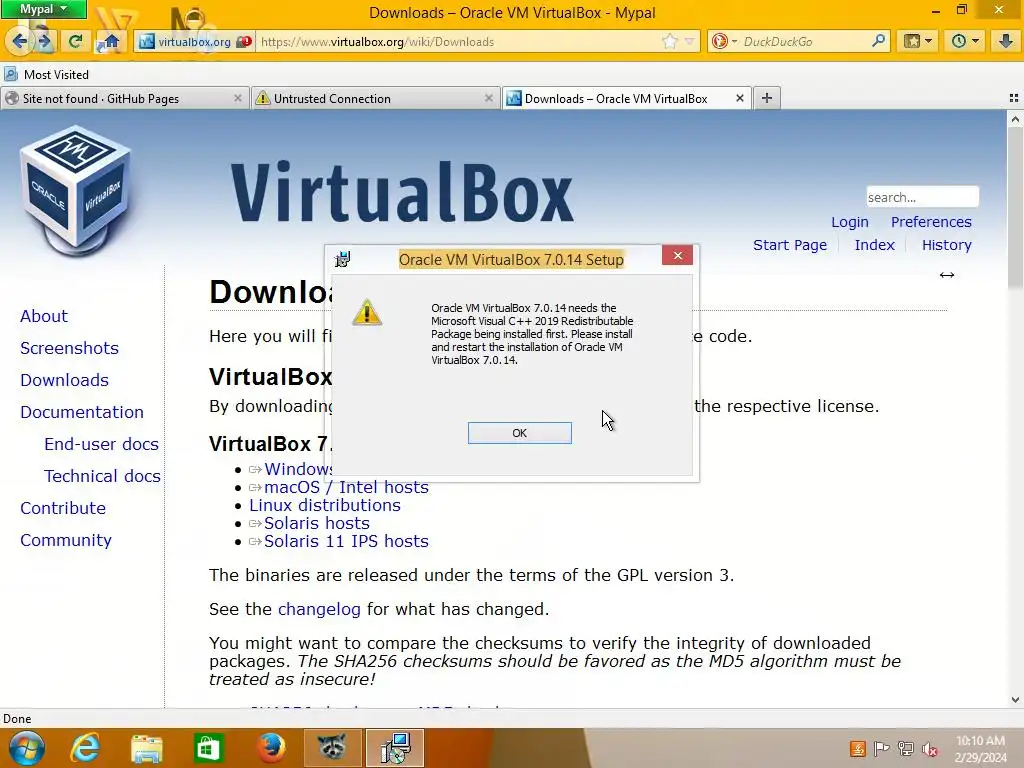1024x768 pixels.
Task: Switch to Site not found GitHub Pages tab
Action: point(124,99)
